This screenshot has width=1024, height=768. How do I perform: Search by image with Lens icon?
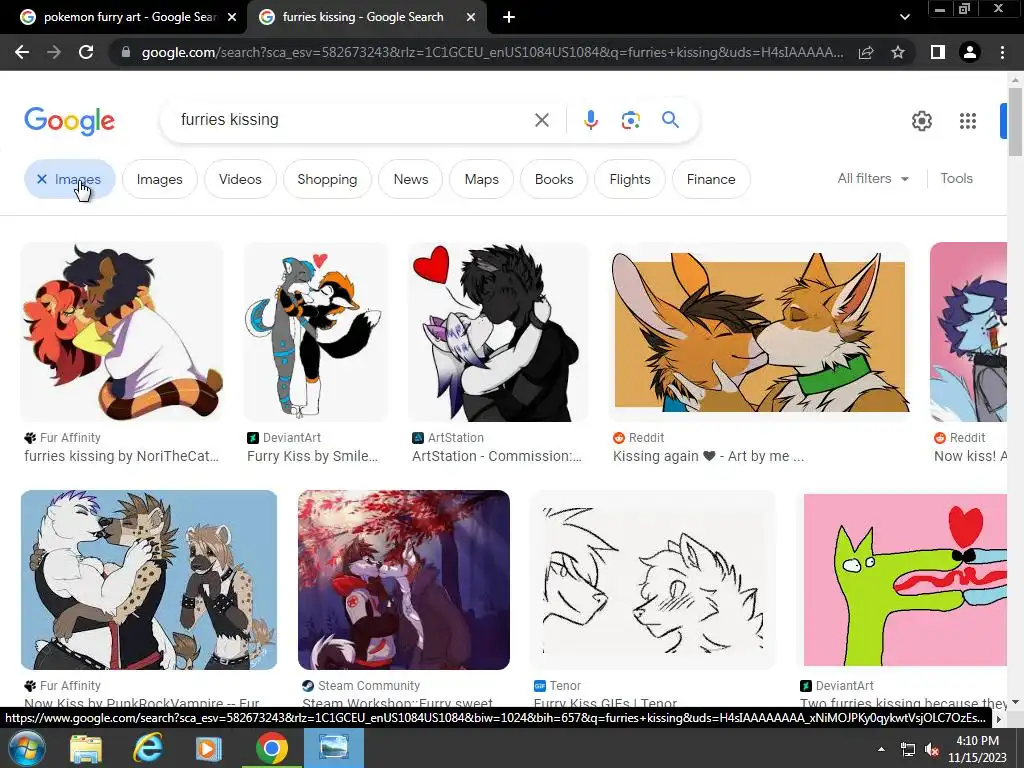[x=630, y=120]
